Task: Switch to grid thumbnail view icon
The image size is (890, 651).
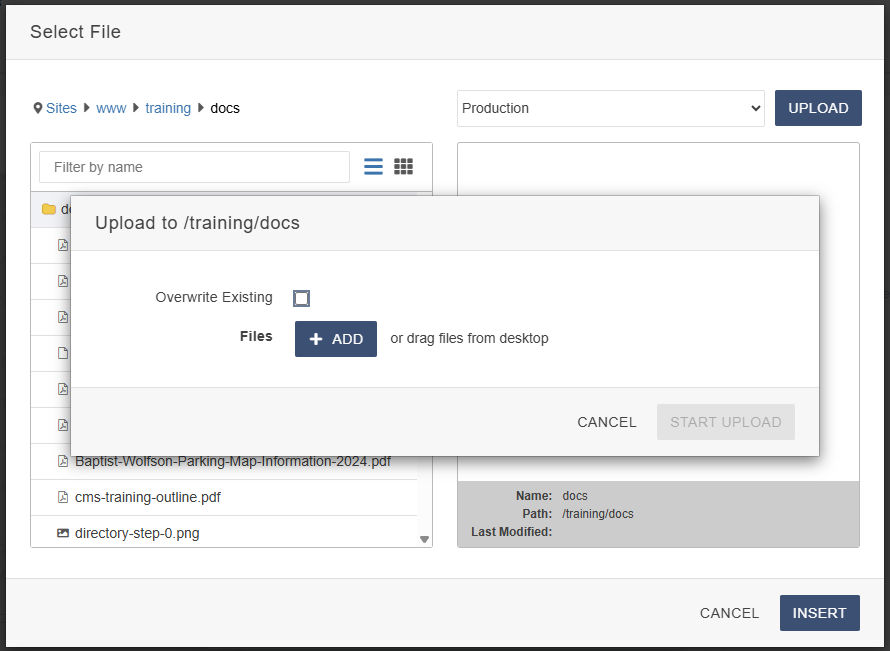Action: (404, 166)
